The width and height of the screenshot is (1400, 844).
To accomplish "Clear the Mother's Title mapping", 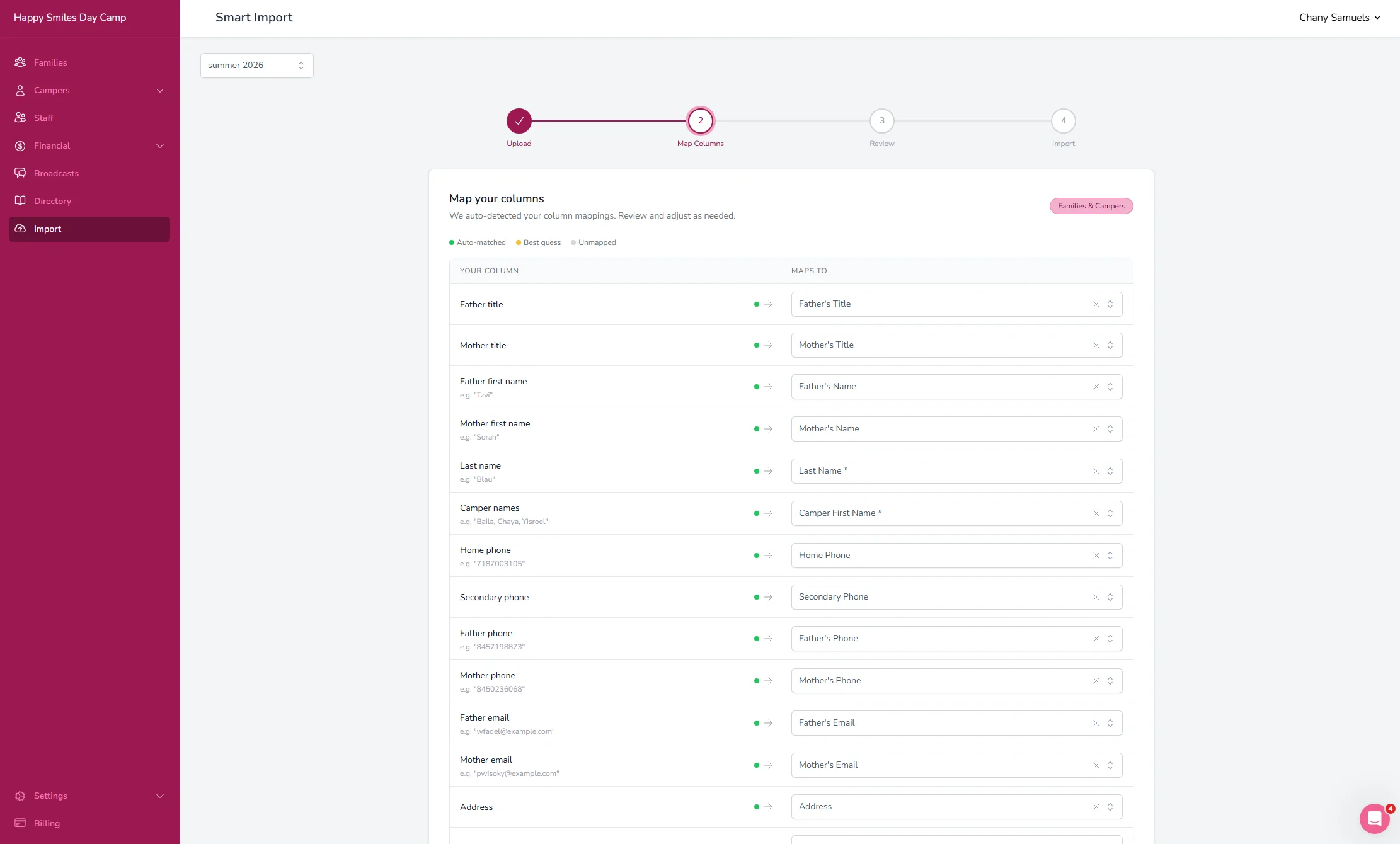I will click(1096, 345).
